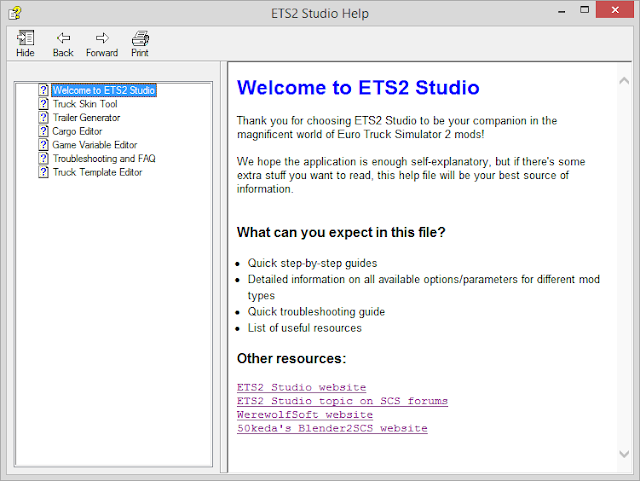The width and height of the screenshot is (640, 481).
Task: Click the Hide toolbar icon
Action: click(x=25, y=38)
